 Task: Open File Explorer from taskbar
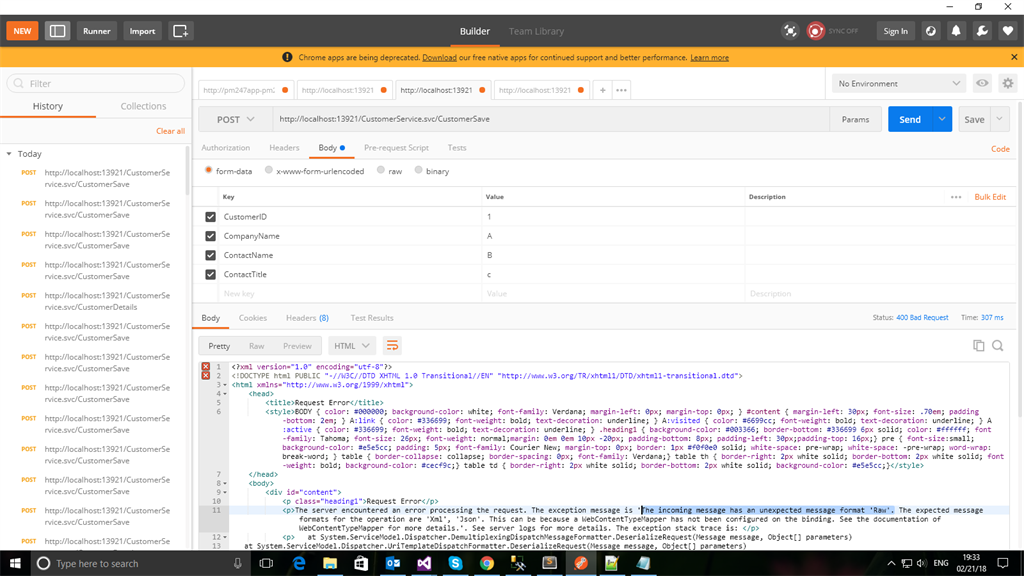(x=330, y=563)
